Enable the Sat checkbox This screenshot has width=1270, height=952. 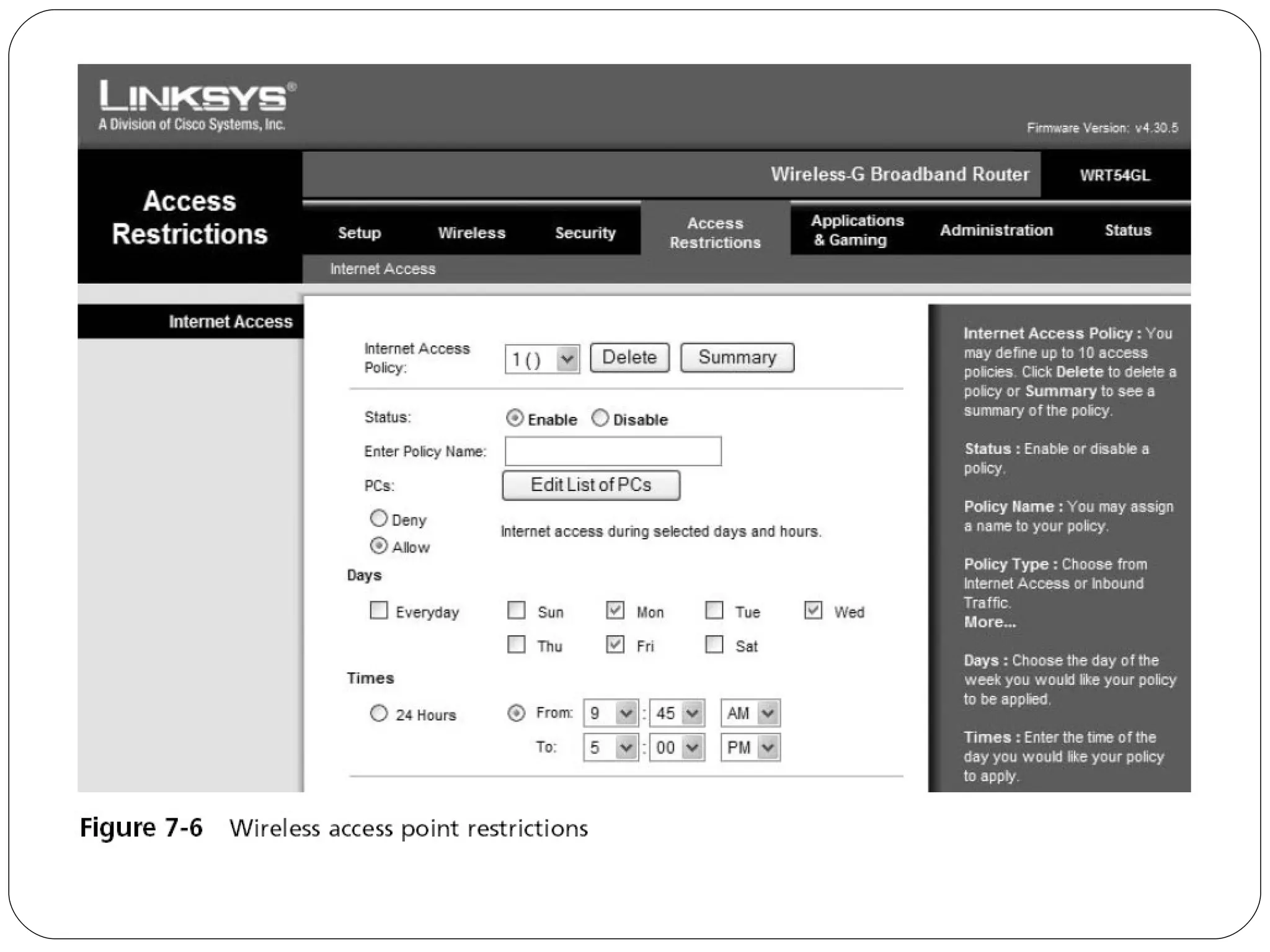point(714,645)
